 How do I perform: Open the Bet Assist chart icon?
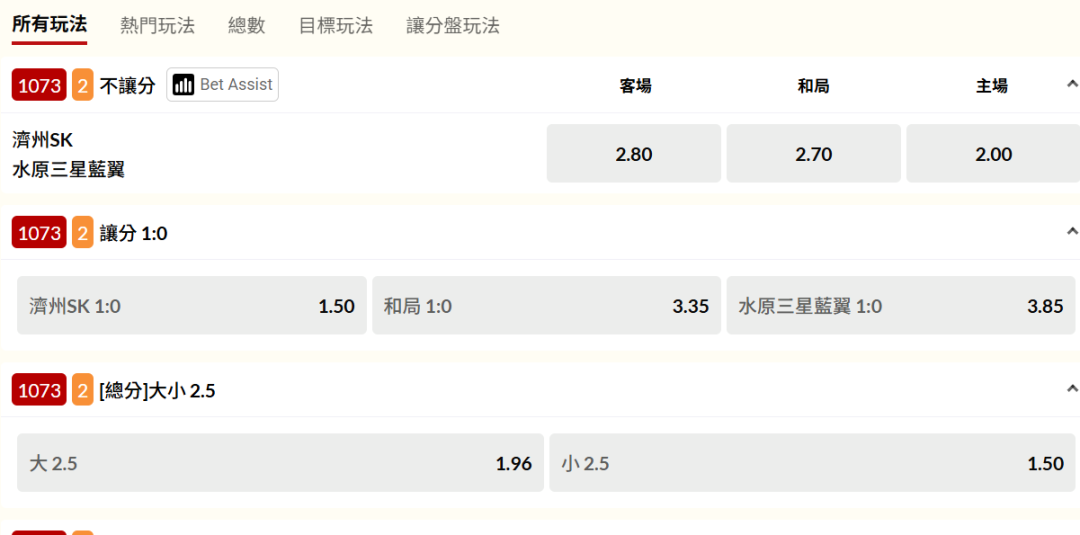click(x=183, y=85)
